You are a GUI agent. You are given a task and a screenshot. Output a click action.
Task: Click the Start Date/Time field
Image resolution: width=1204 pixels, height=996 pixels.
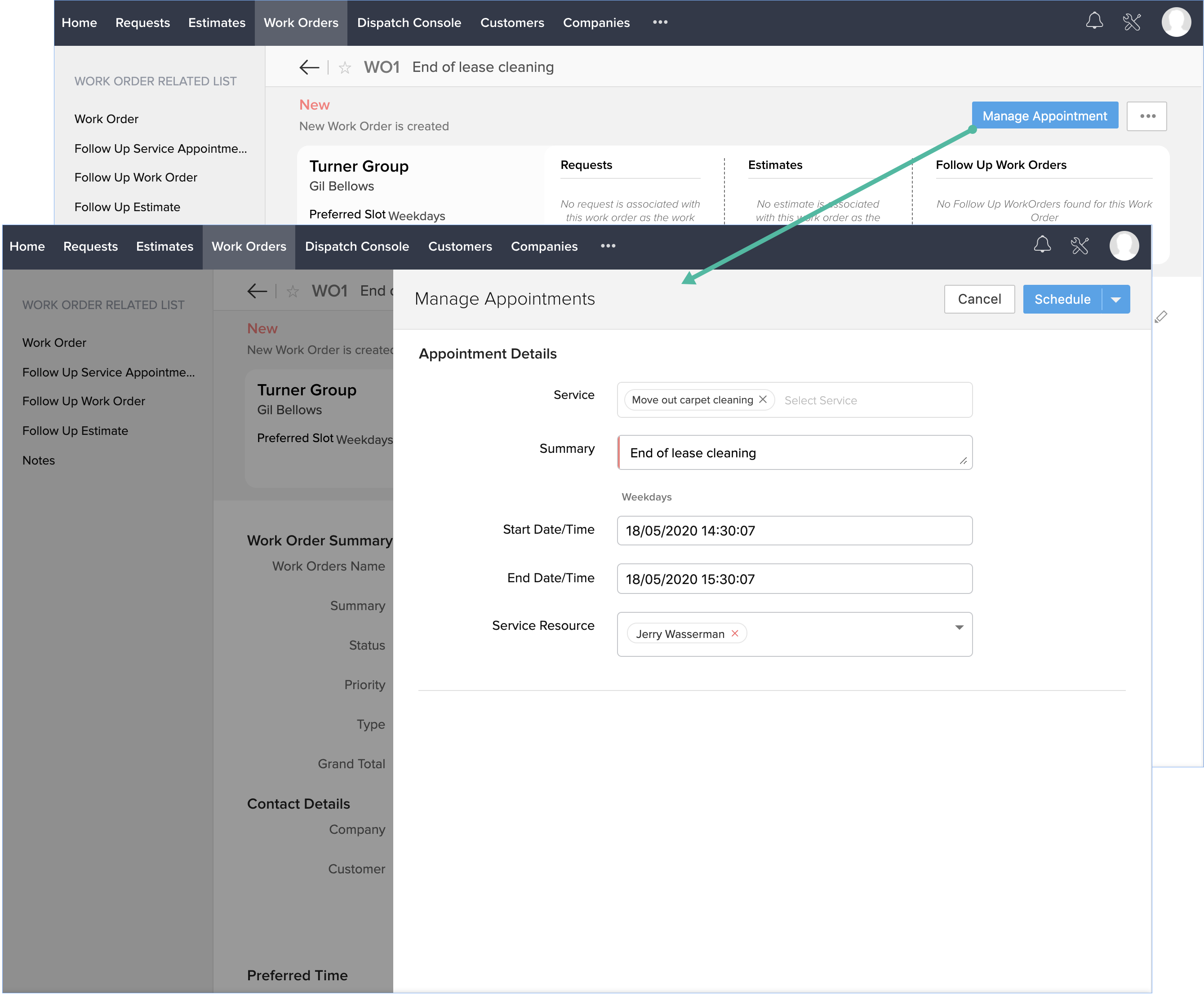(794, 530)
